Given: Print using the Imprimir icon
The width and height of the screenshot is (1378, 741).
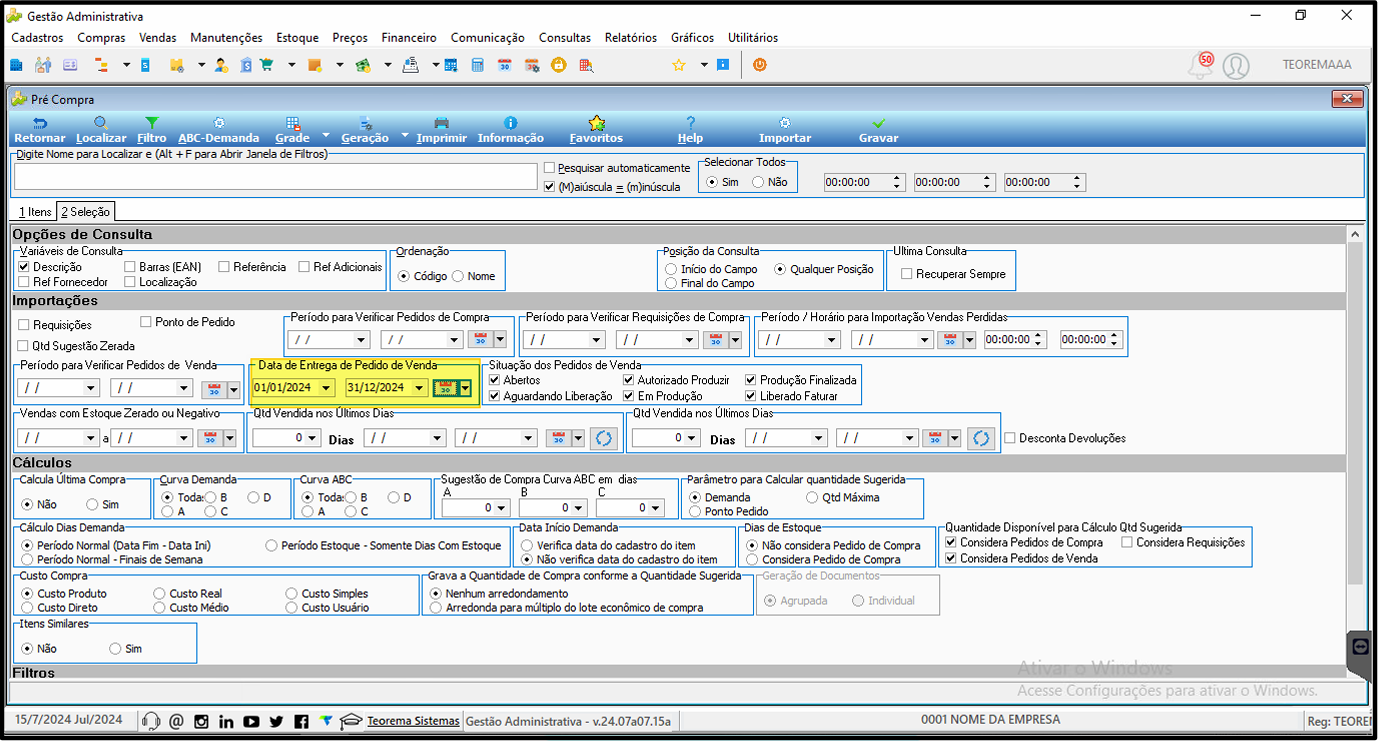Looking at the screenshot, I should 441,123.
